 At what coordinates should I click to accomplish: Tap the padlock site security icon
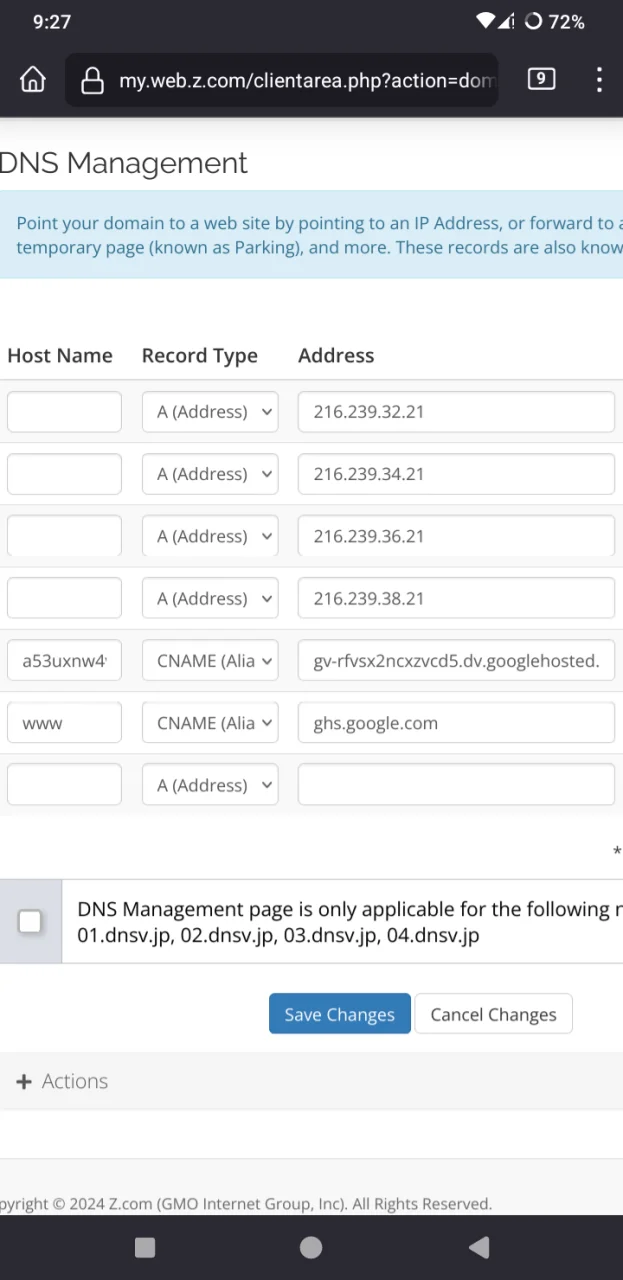pos(92,80)
